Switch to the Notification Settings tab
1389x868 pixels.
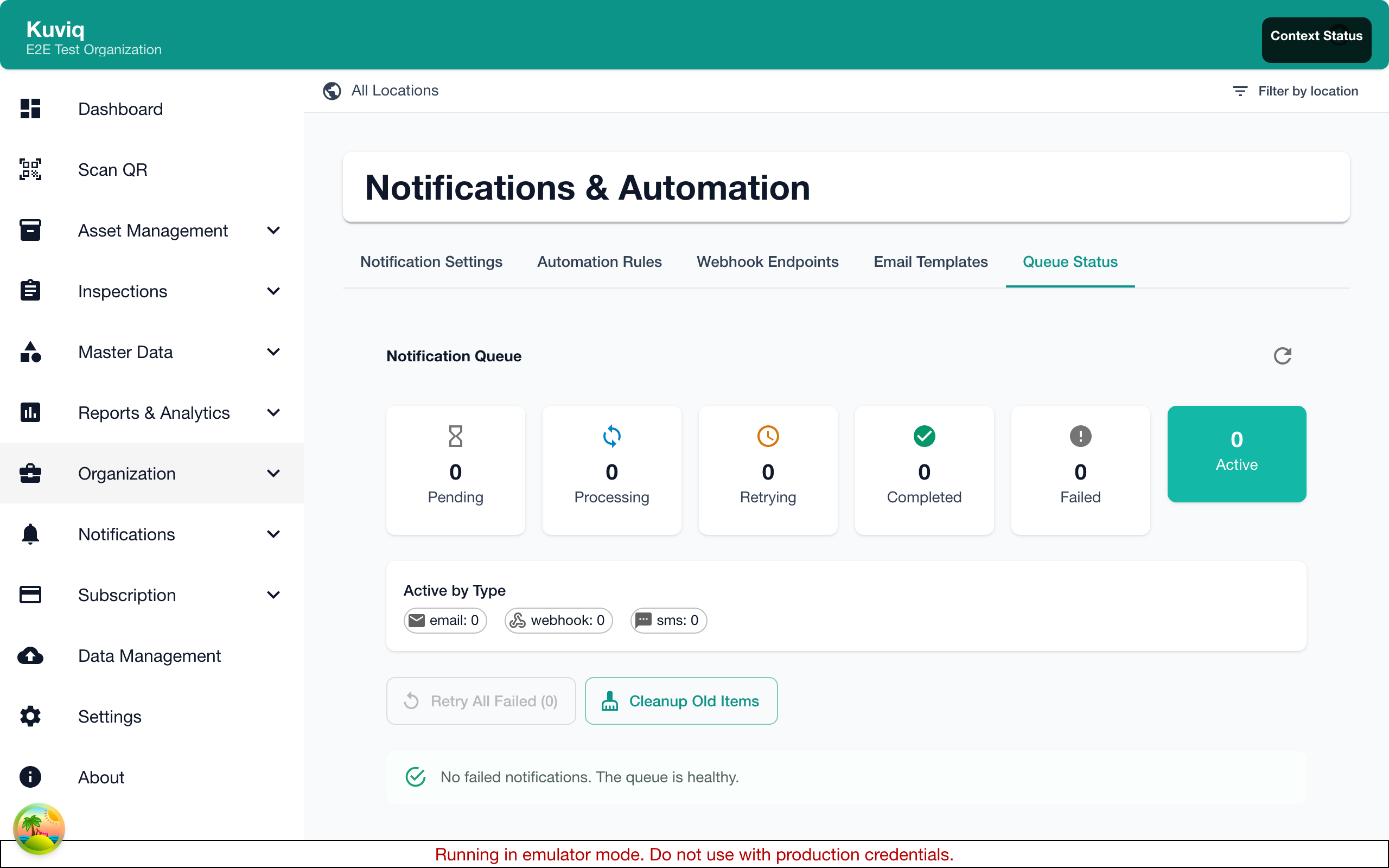point(431,262)
